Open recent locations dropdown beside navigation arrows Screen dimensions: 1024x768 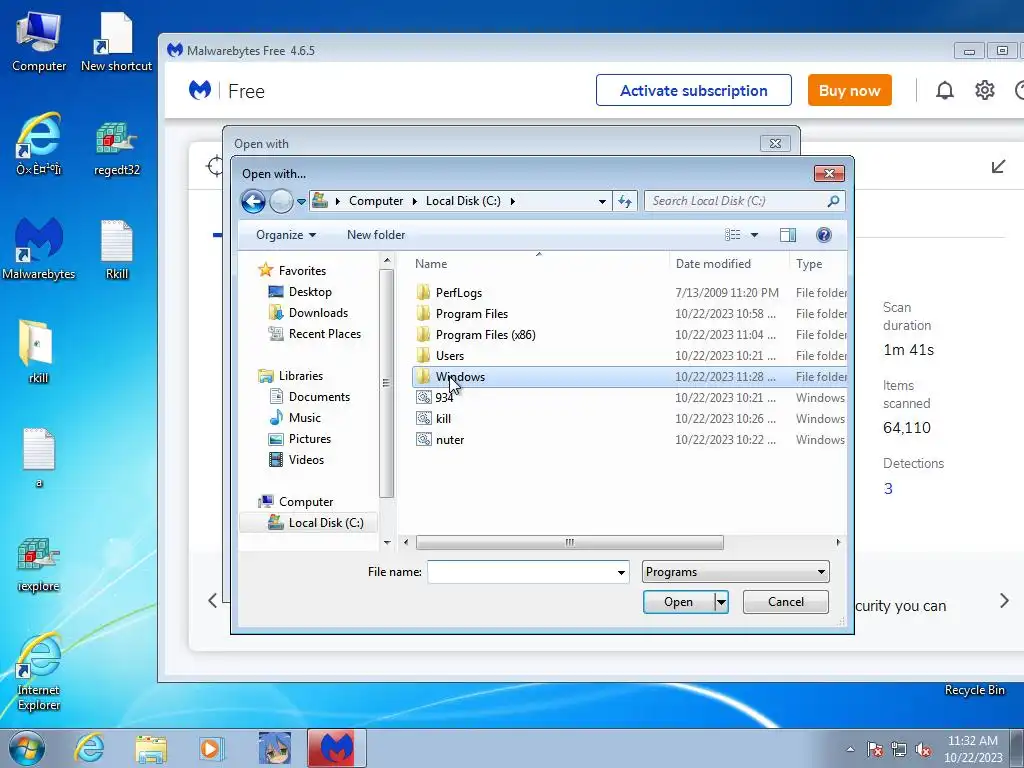(301, 202)
